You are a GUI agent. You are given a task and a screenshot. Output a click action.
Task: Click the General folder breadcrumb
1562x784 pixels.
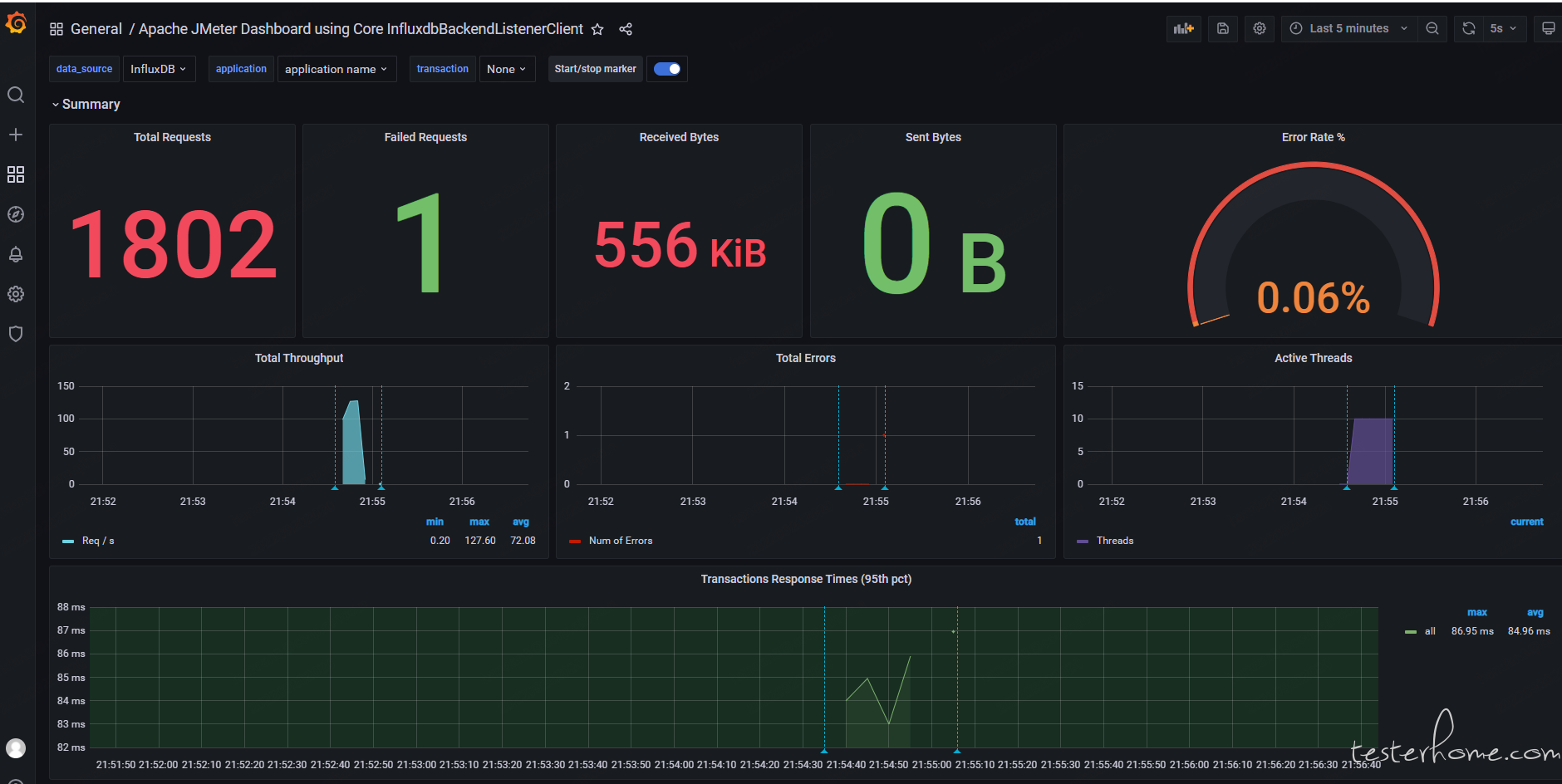[96, 29]
